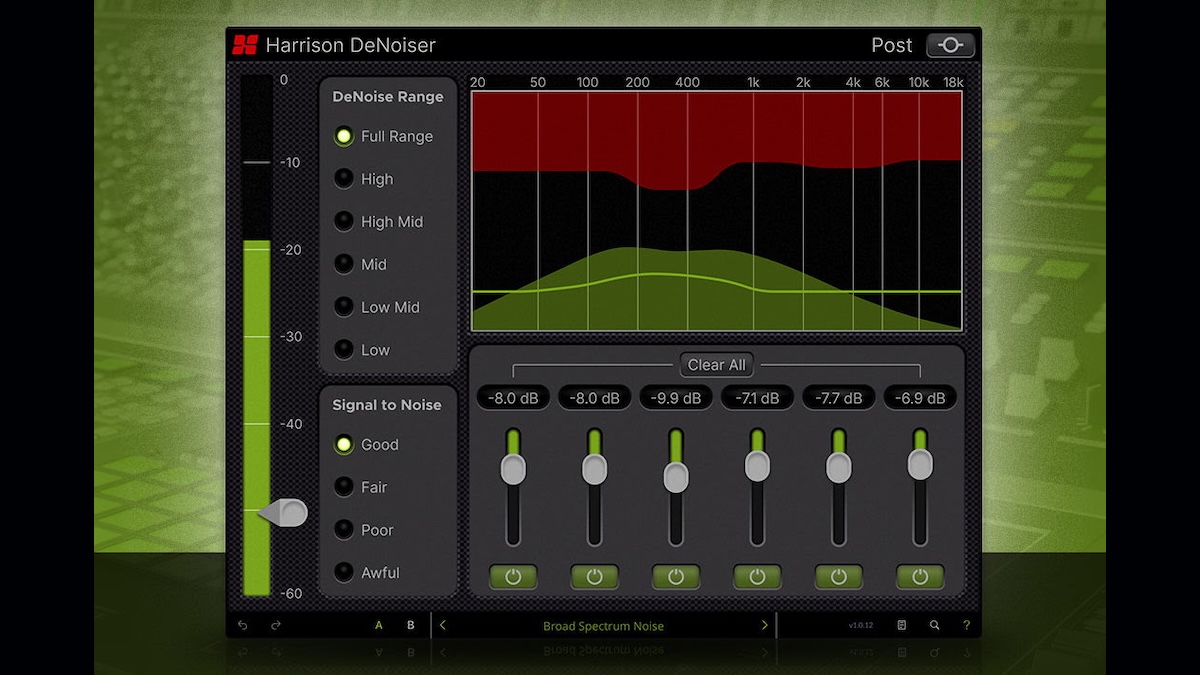This screenshot has width=1200, height=675.
Task: Click the redo arrow in bottom bar
Action: 276,626
